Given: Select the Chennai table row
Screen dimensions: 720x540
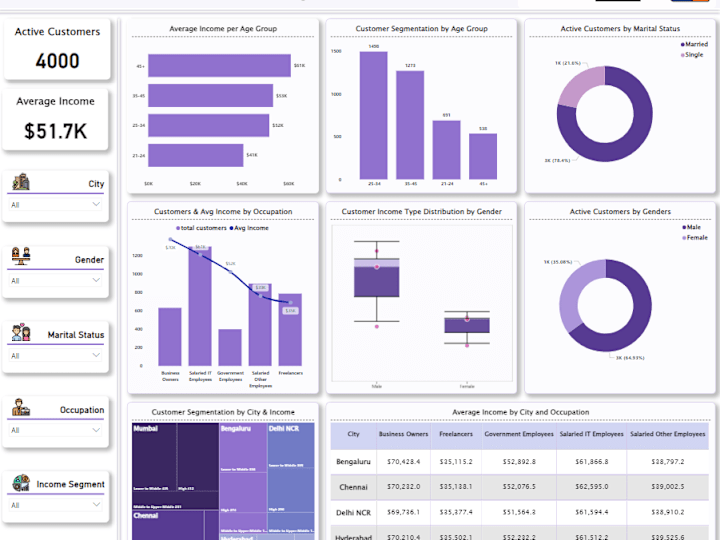Looking at the screenshot, I should (x=519, y=487).
